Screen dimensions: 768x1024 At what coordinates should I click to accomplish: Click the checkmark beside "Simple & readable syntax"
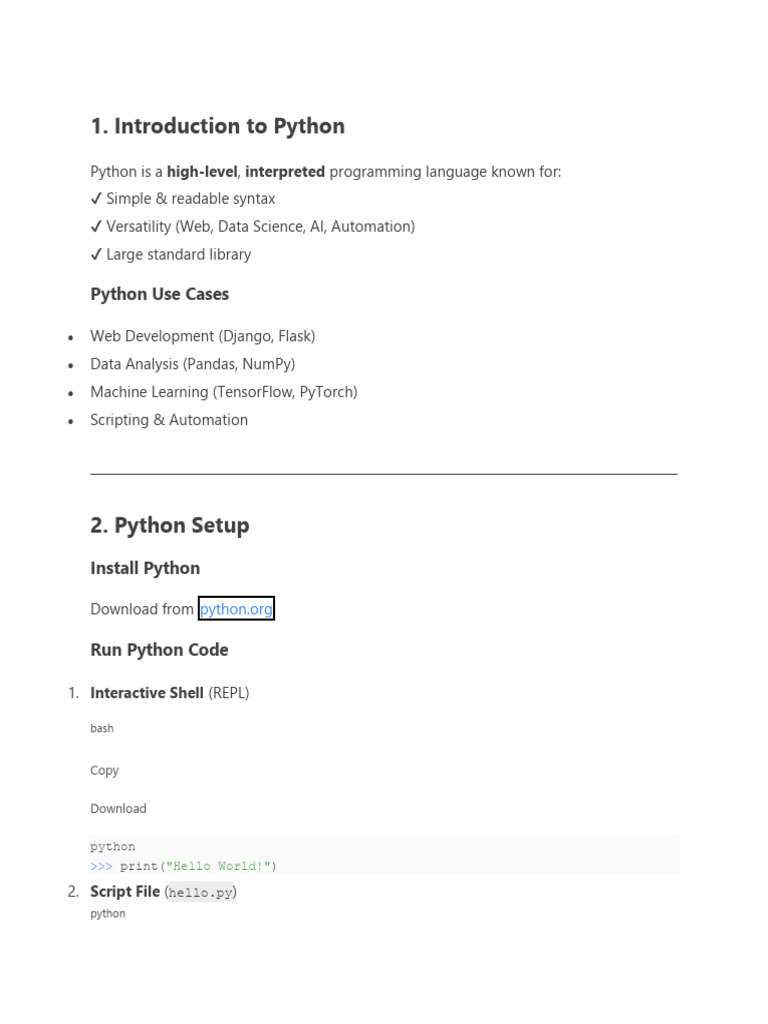point(96,199)
